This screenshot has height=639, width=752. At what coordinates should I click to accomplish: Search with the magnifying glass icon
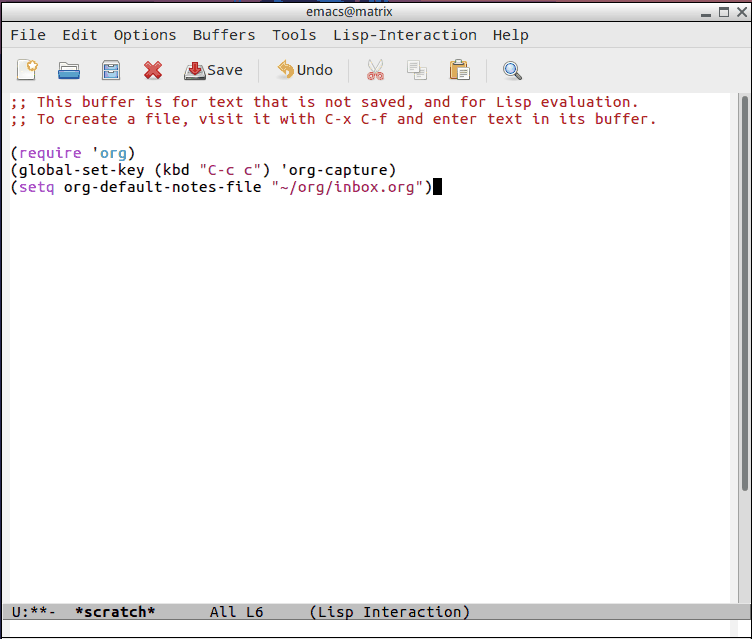click(x=512, y=70)
